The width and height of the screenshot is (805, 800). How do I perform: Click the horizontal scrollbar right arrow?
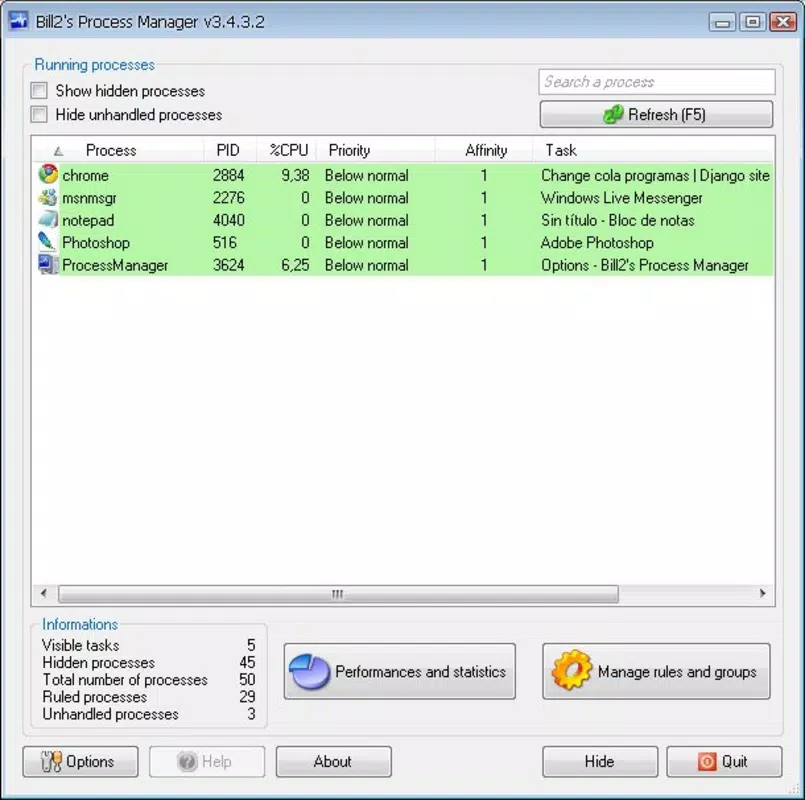pyautogui.click(x=762, y=594)
